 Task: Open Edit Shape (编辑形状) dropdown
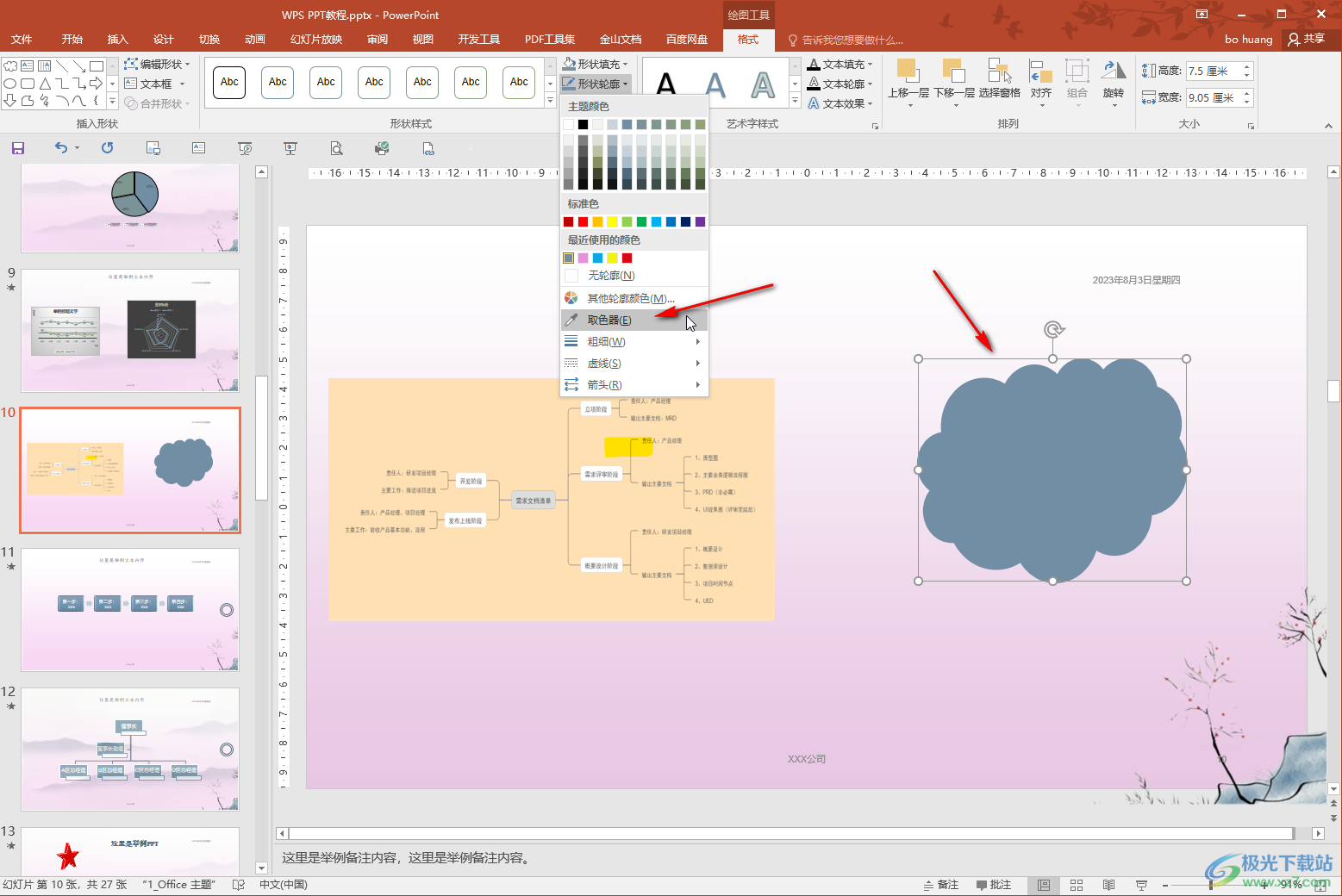tap(157, 64)
